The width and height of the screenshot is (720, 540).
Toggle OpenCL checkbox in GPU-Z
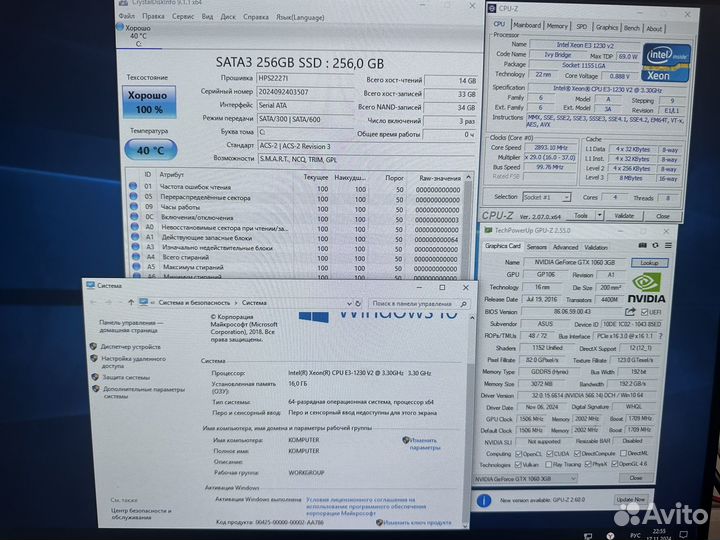518,454
